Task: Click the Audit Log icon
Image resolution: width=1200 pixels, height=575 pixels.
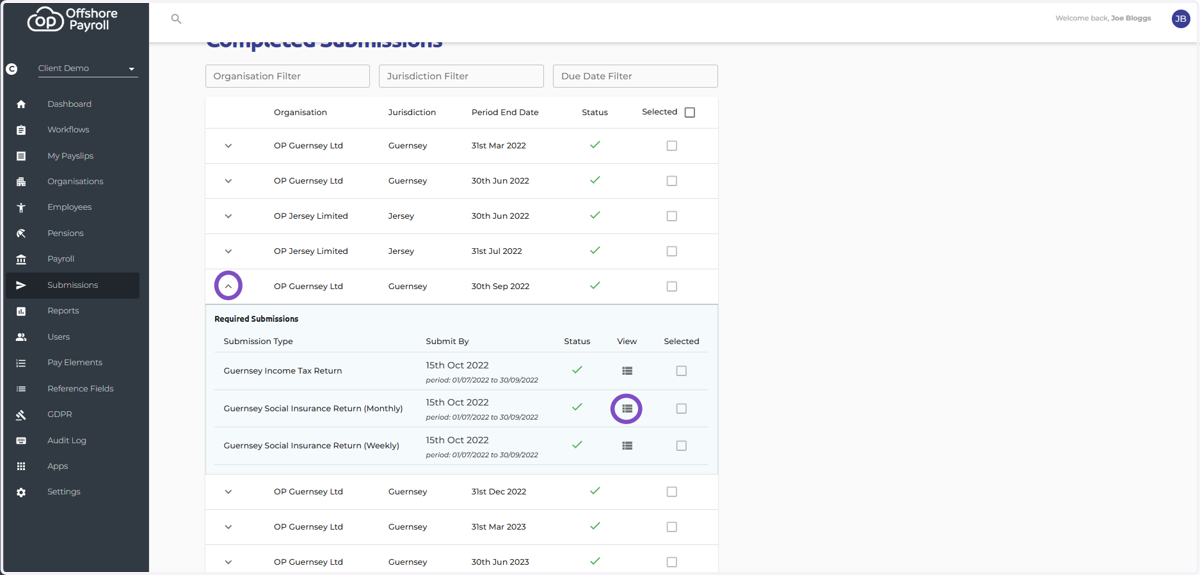Action: (21, 440)
